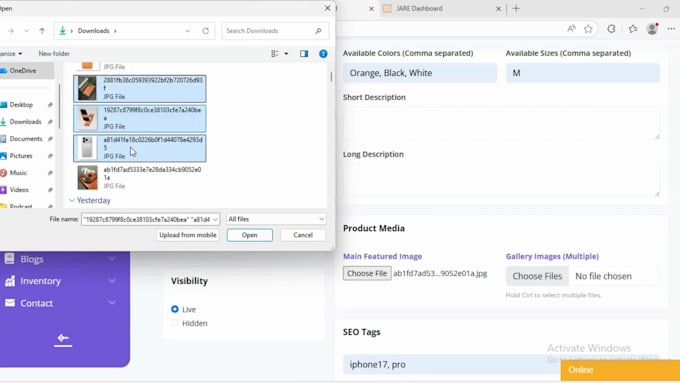
Task: Click the Short Description text area
Action: 501,123
